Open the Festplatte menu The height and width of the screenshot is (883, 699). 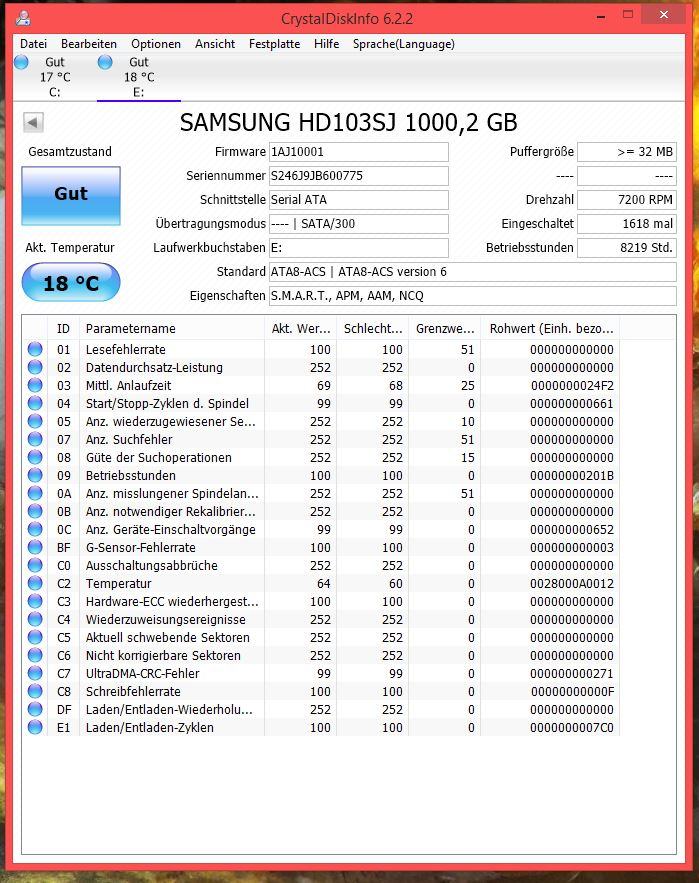[274, 44]
